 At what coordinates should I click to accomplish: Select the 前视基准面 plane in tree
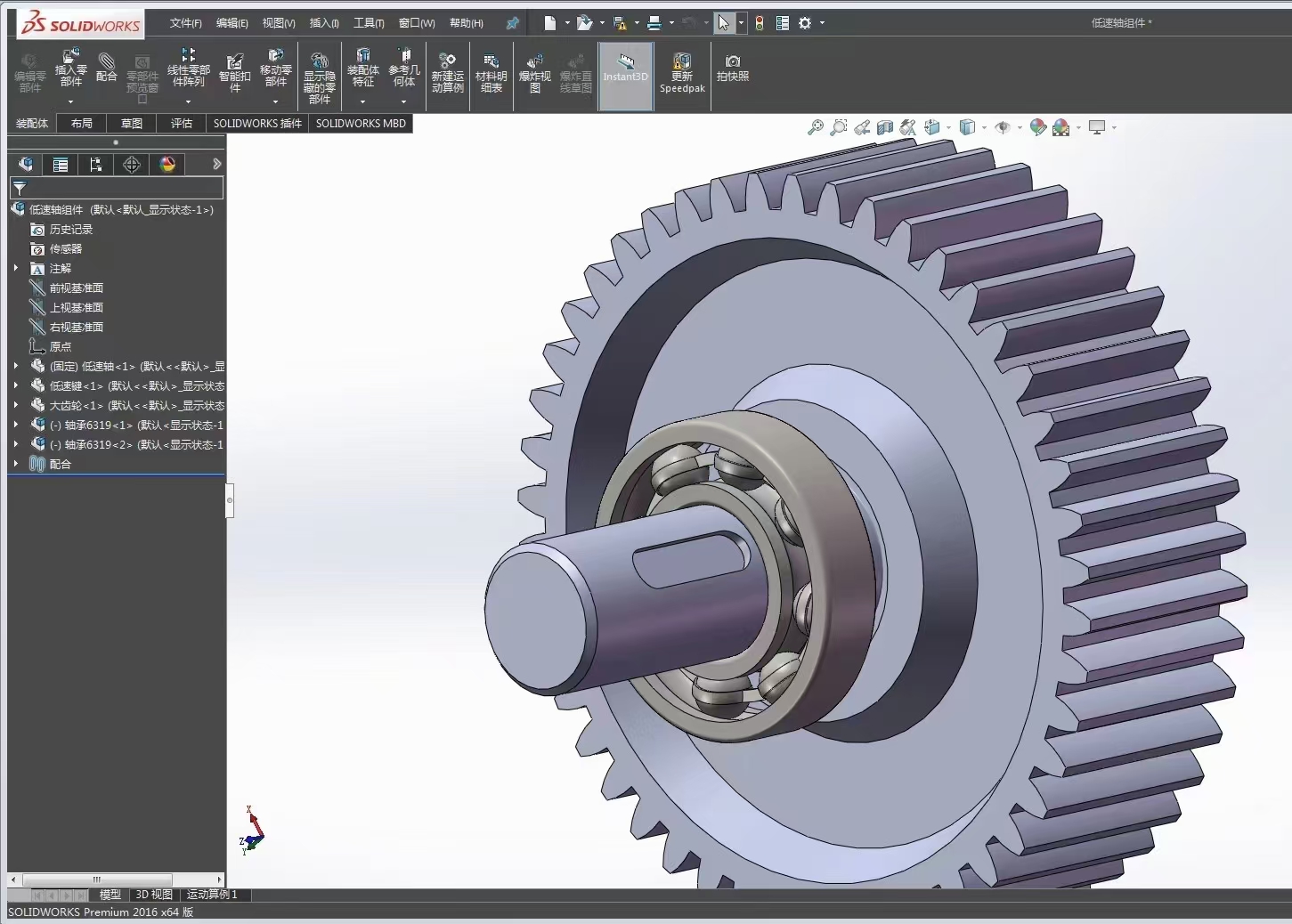click(x=77, y=288)
